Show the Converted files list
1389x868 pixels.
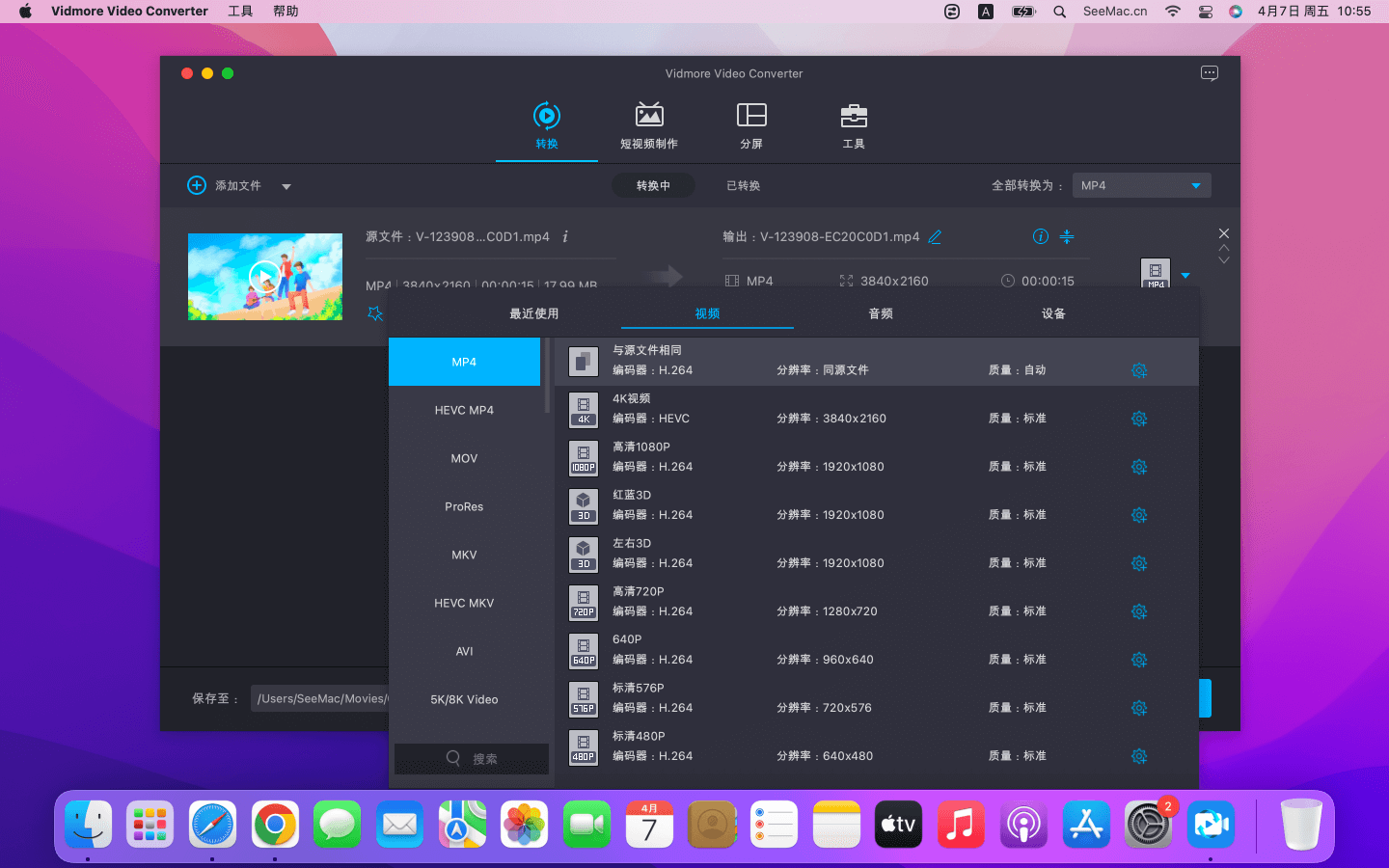click(x=743, y=186)
